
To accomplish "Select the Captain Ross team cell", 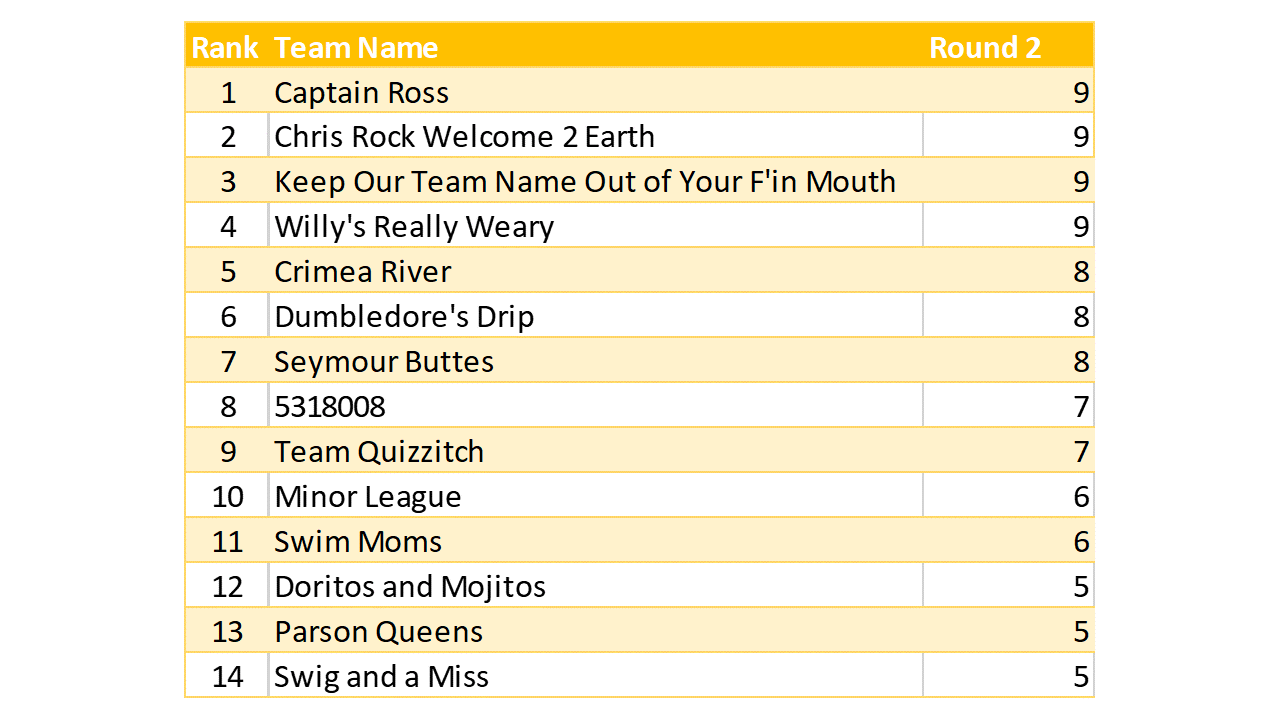I will (x=361, y=92).
